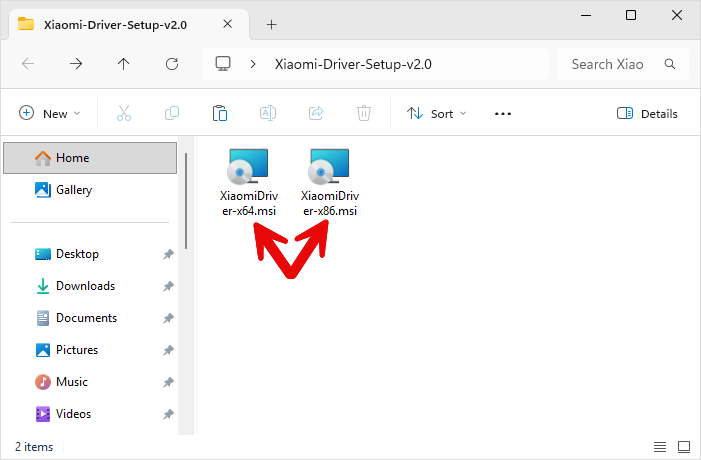The height and width of the screenshot is (460, 701).
Task: Click the pin icon beside Downloads
Action: pyautogui.click(x=169, y=286)
